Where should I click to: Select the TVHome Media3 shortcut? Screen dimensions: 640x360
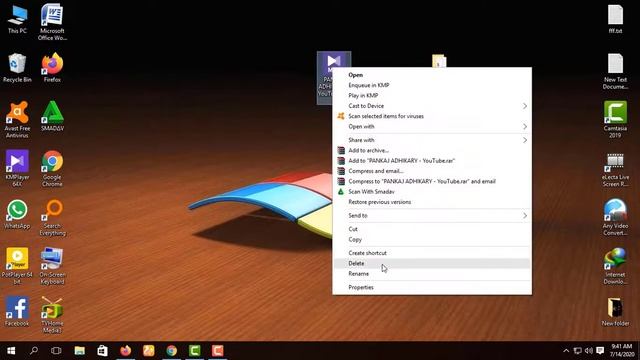[x=52, y=315]
